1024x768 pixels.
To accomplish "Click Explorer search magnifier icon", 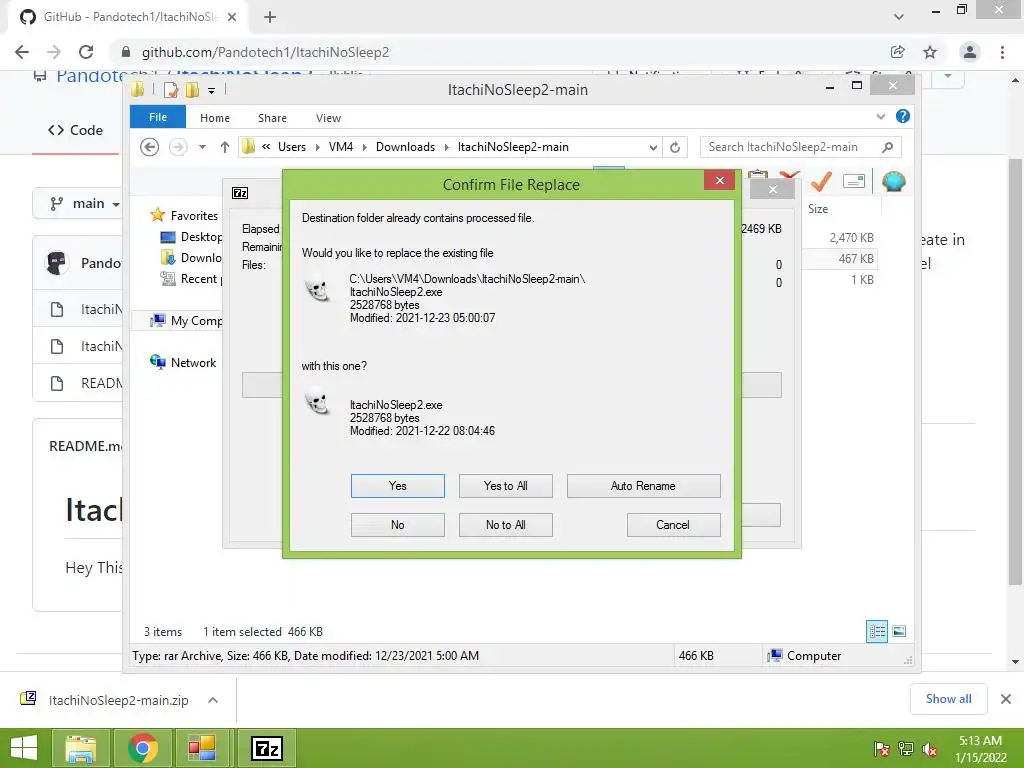I will click(887, 147).
